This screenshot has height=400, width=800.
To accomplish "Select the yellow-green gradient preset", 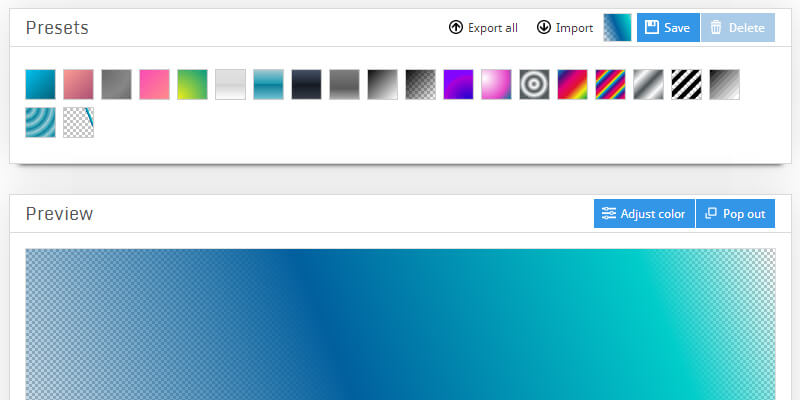I will coord(192,84).
